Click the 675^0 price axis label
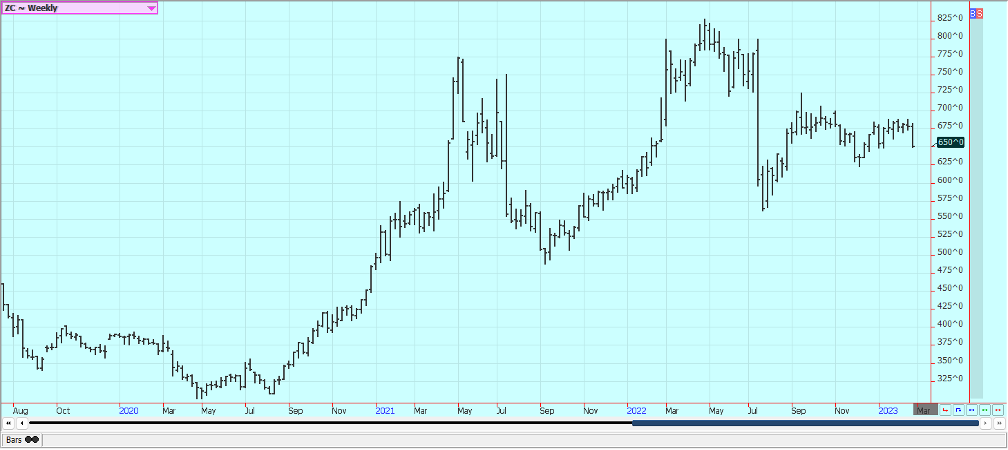This screenshot has width=1008, height=450. pyautogui.click(x=951, y=126)
